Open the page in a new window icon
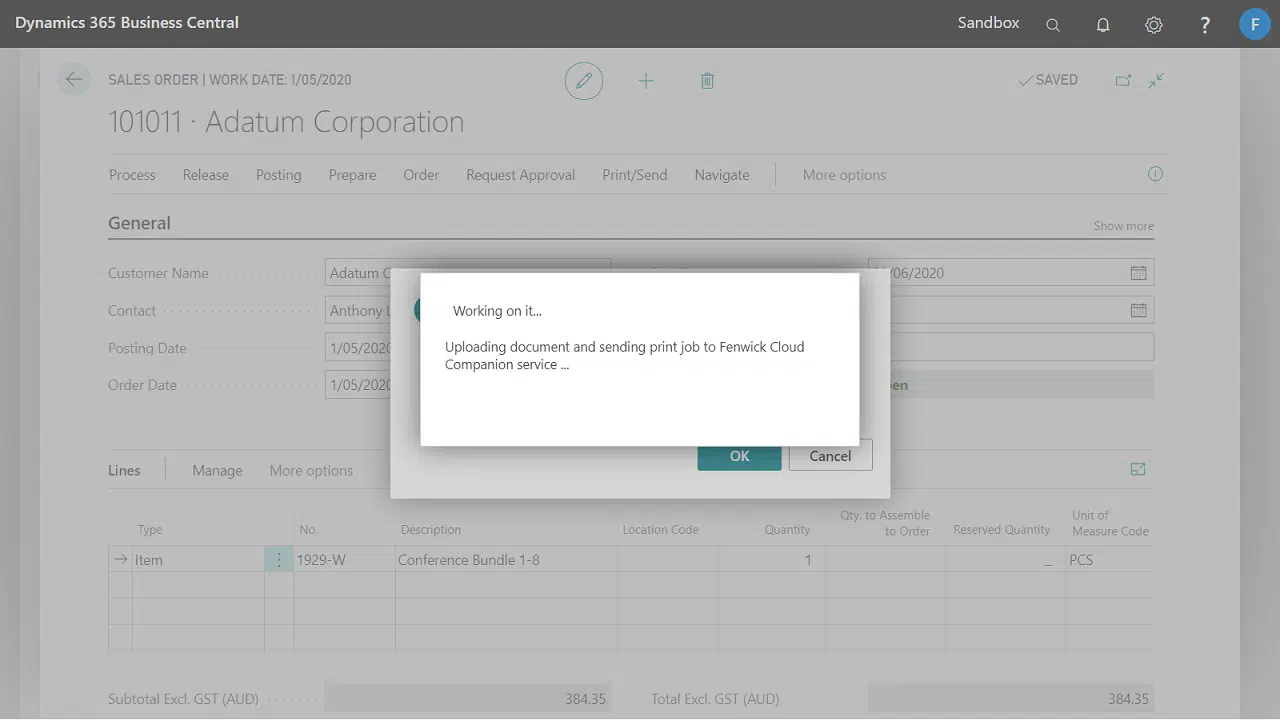The image size is (1280, 720). 1123,80
